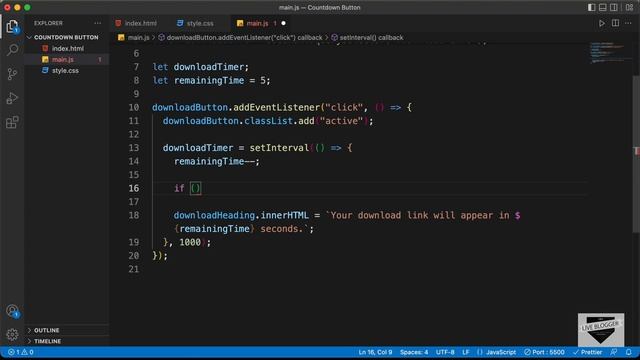Change the UTF-8 file encoding
This screenshot has height=360, width=640.
(x=445, y=352)
